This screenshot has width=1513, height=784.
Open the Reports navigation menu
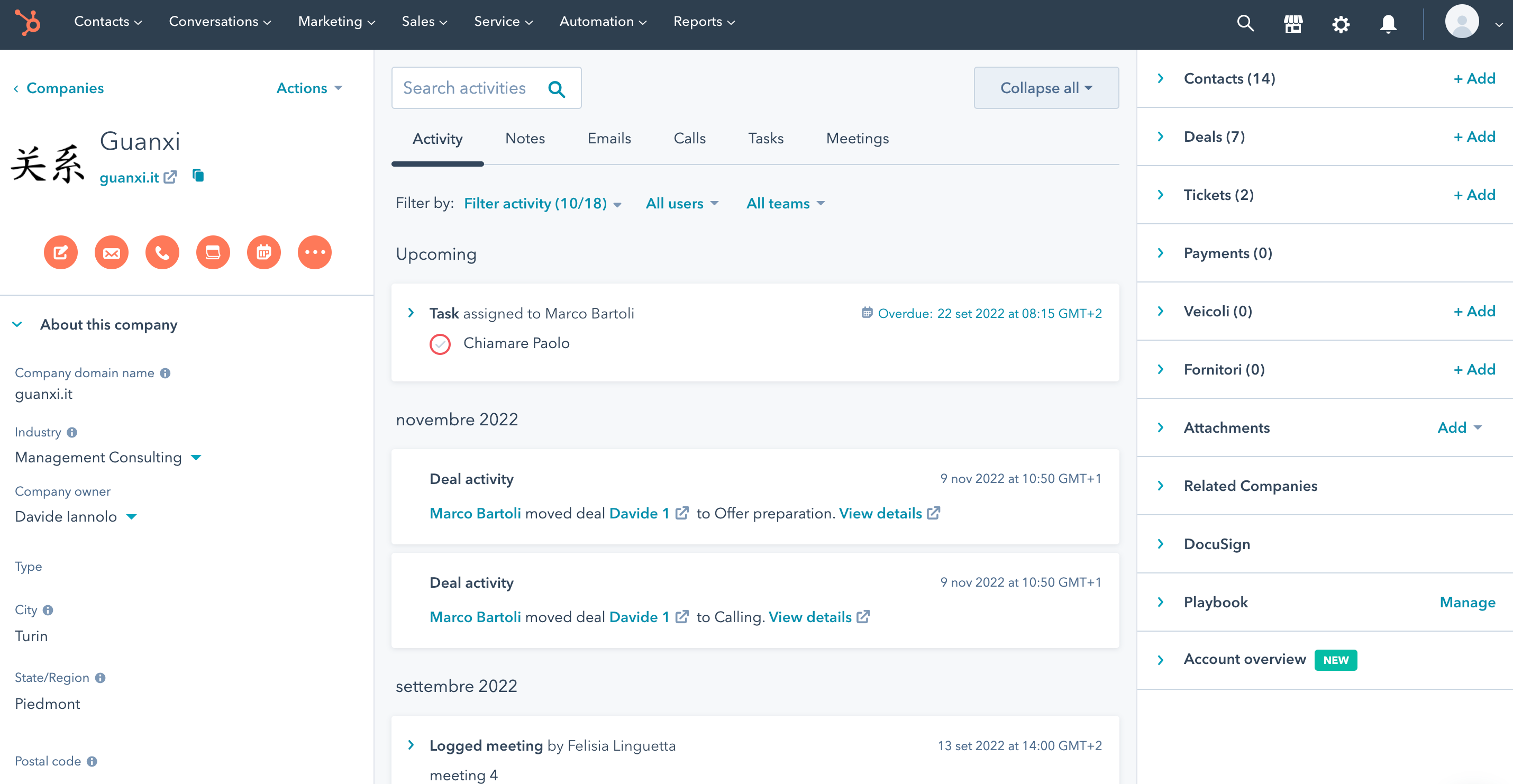[x=704, y=22]
